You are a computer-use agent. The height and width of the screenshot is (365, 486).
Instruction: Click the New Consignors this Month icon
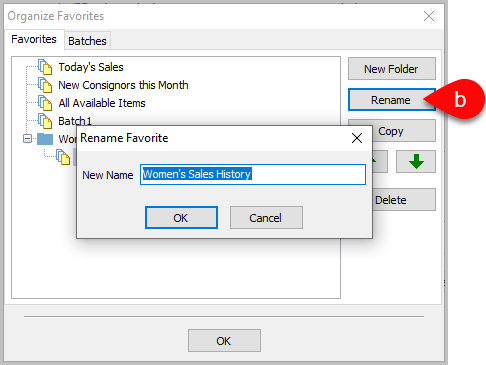point(45,85)
